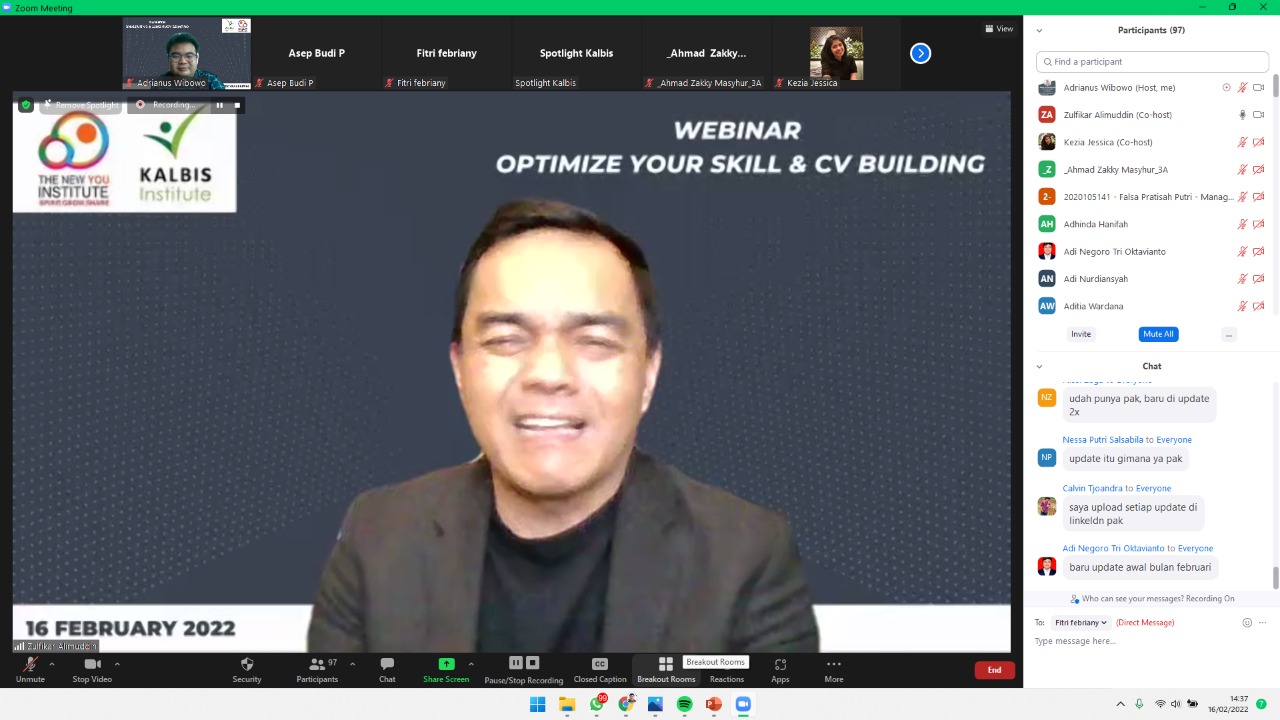Click the Closed Caption icon
The width and height of the screenshot is (1280, 720).
click(599, 665)
